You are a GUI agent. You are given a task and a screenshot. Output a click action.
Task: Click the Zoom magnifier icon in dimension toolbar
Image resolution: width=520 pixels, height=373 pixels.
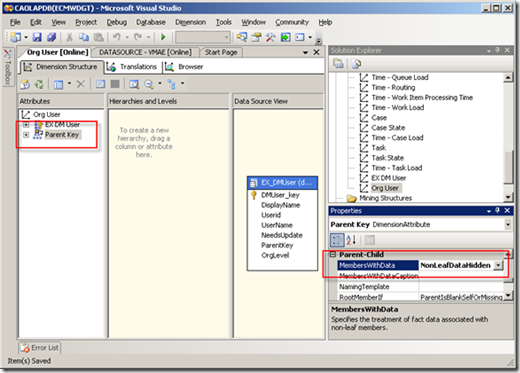click(149, 84)
